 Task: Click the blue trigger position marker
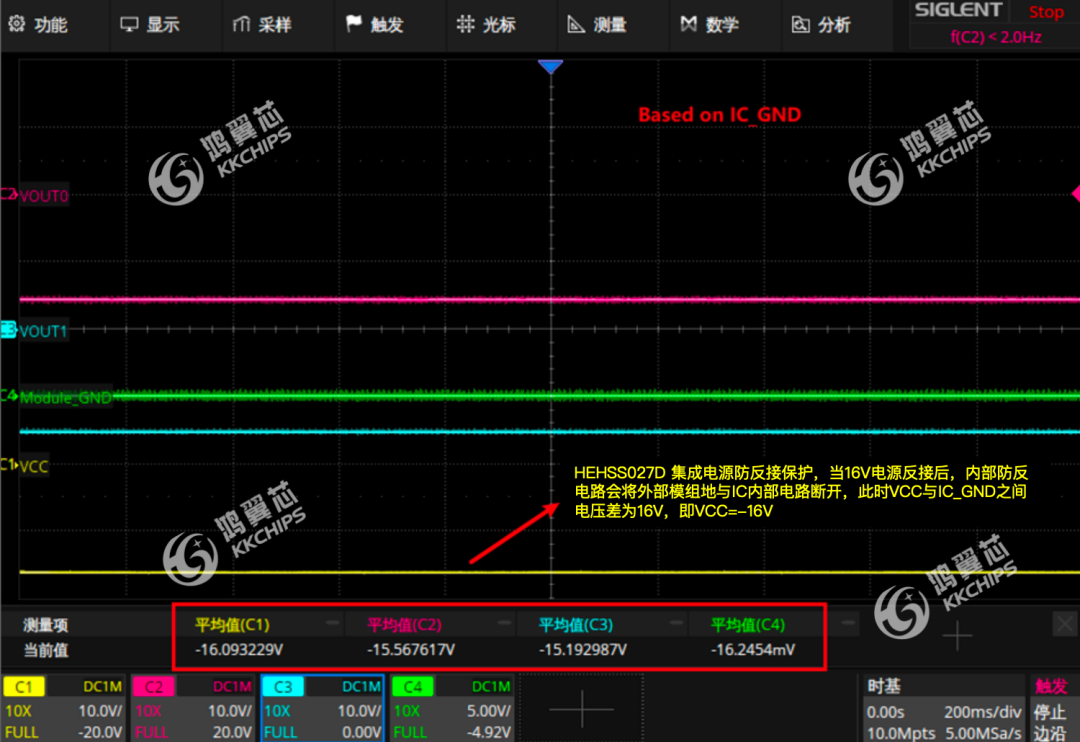[550, 67]
